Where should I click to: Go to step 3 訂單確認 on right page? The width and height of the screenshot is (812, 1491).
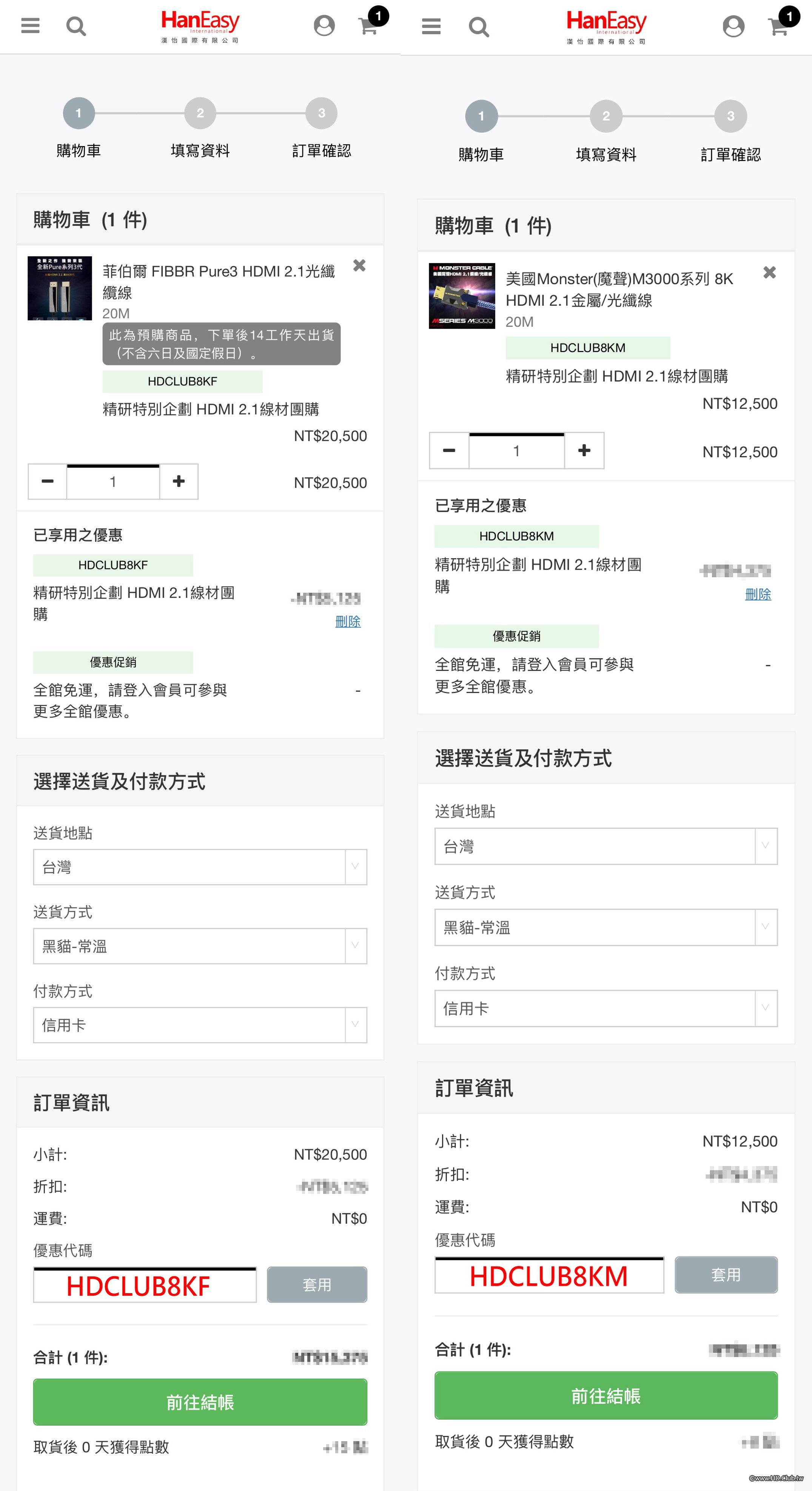point(730,116)
